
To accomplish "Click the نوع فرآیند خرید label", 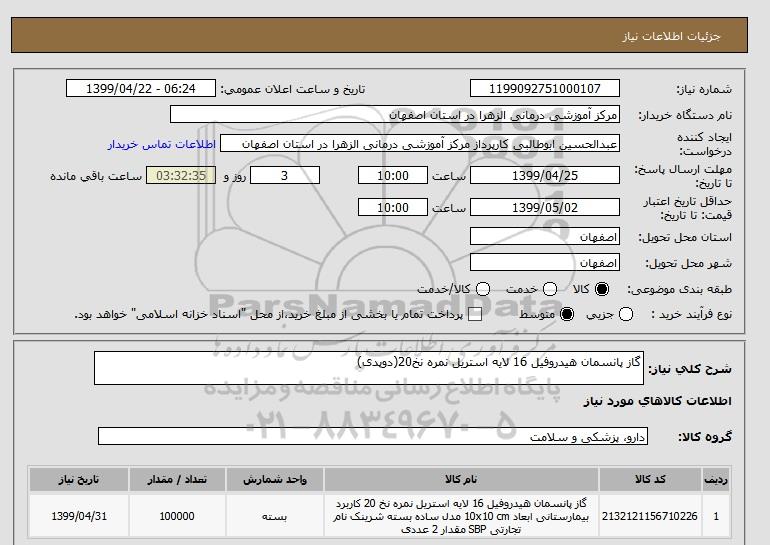I will coord(691,314).
